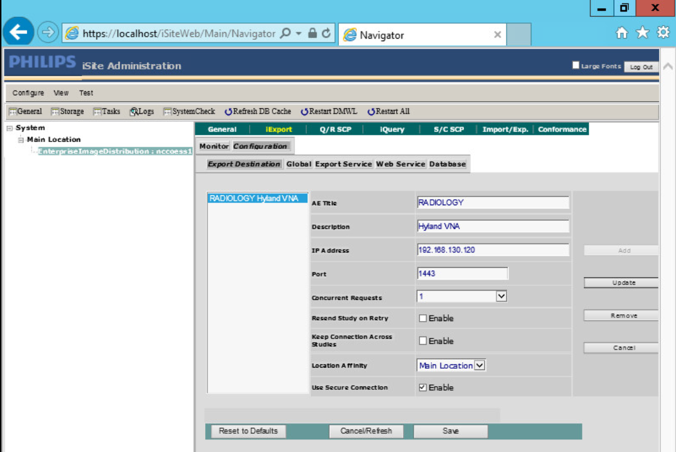Click the Save button
Viewport: 676px width, 452px height.
coord(451,431)
